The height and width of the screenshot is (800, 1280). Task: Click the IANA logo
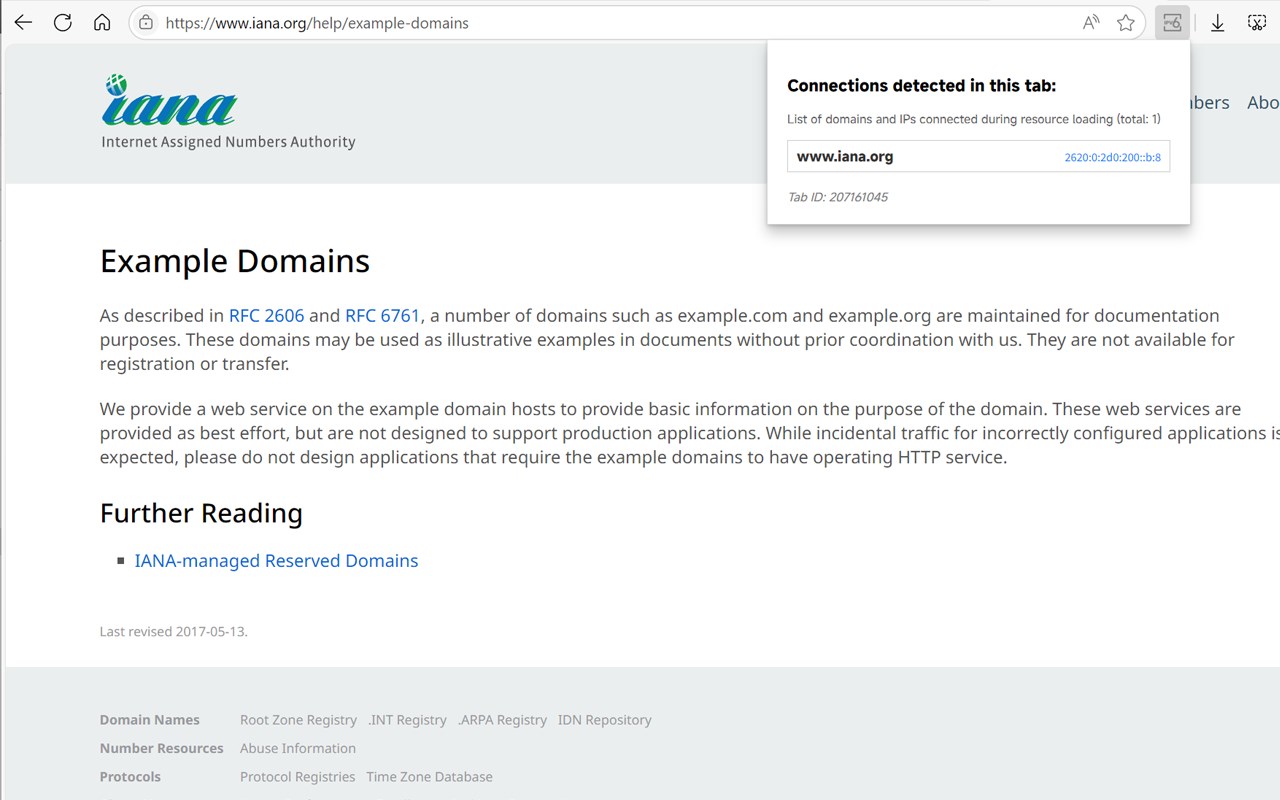(170, 102)
